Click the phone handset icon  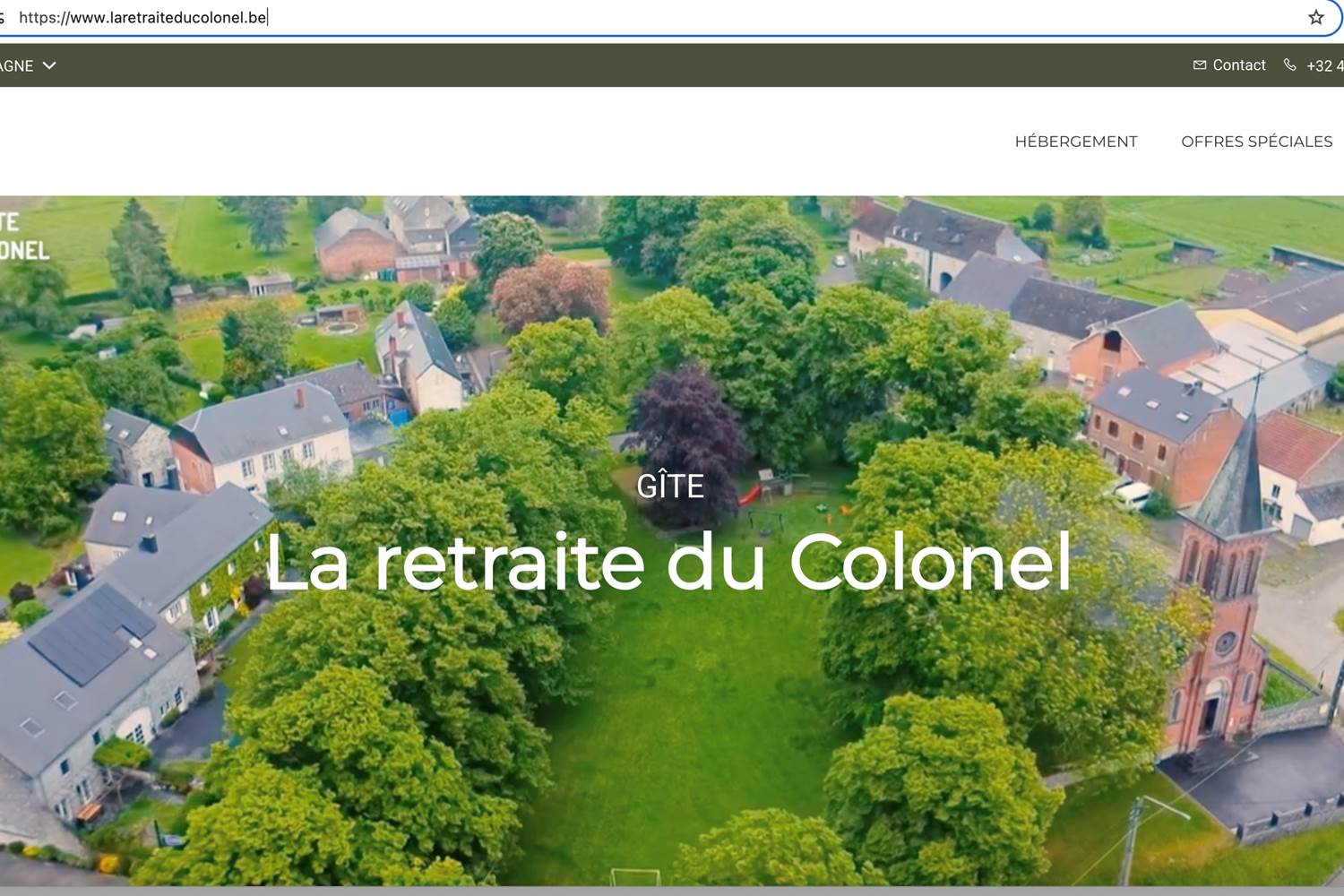pyautogui.click(x=1289, y=65)
